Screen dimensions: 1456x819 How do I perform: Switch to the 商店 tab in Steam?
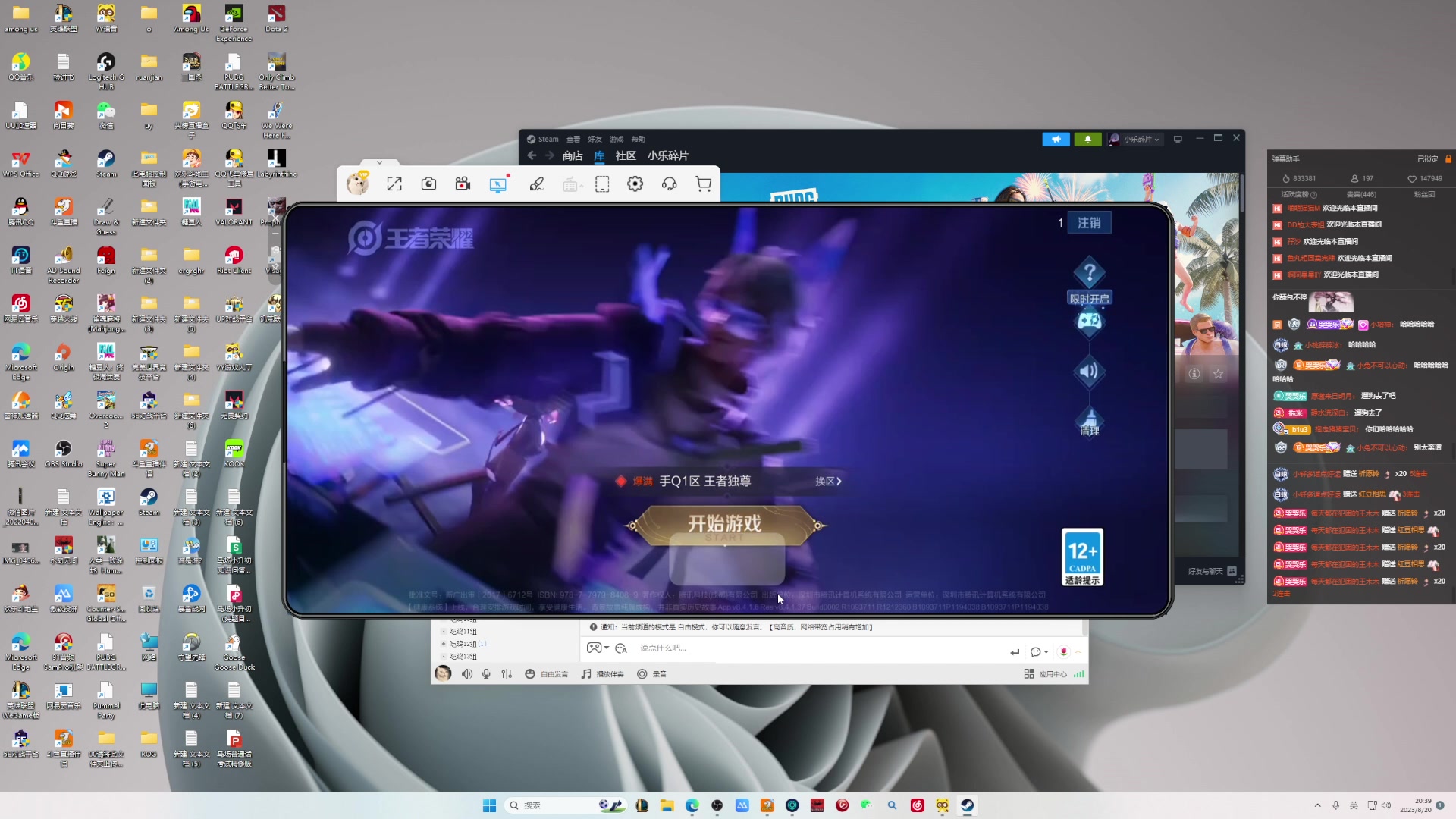click(573, 156)
